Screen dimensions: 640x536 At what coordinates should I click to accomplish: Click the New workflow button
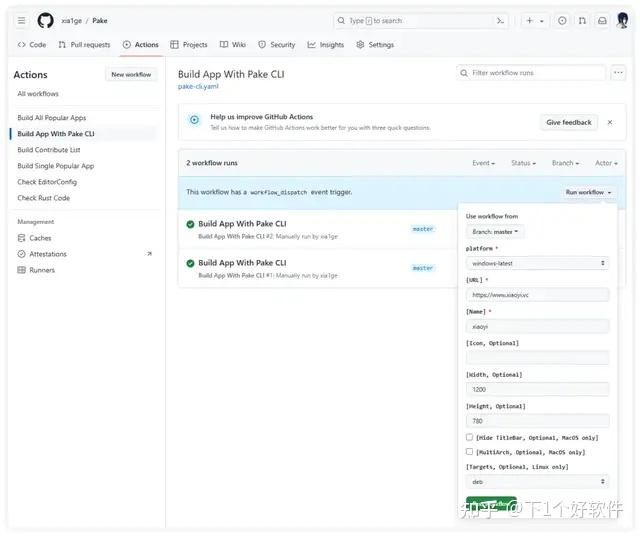tap(131, 75)
